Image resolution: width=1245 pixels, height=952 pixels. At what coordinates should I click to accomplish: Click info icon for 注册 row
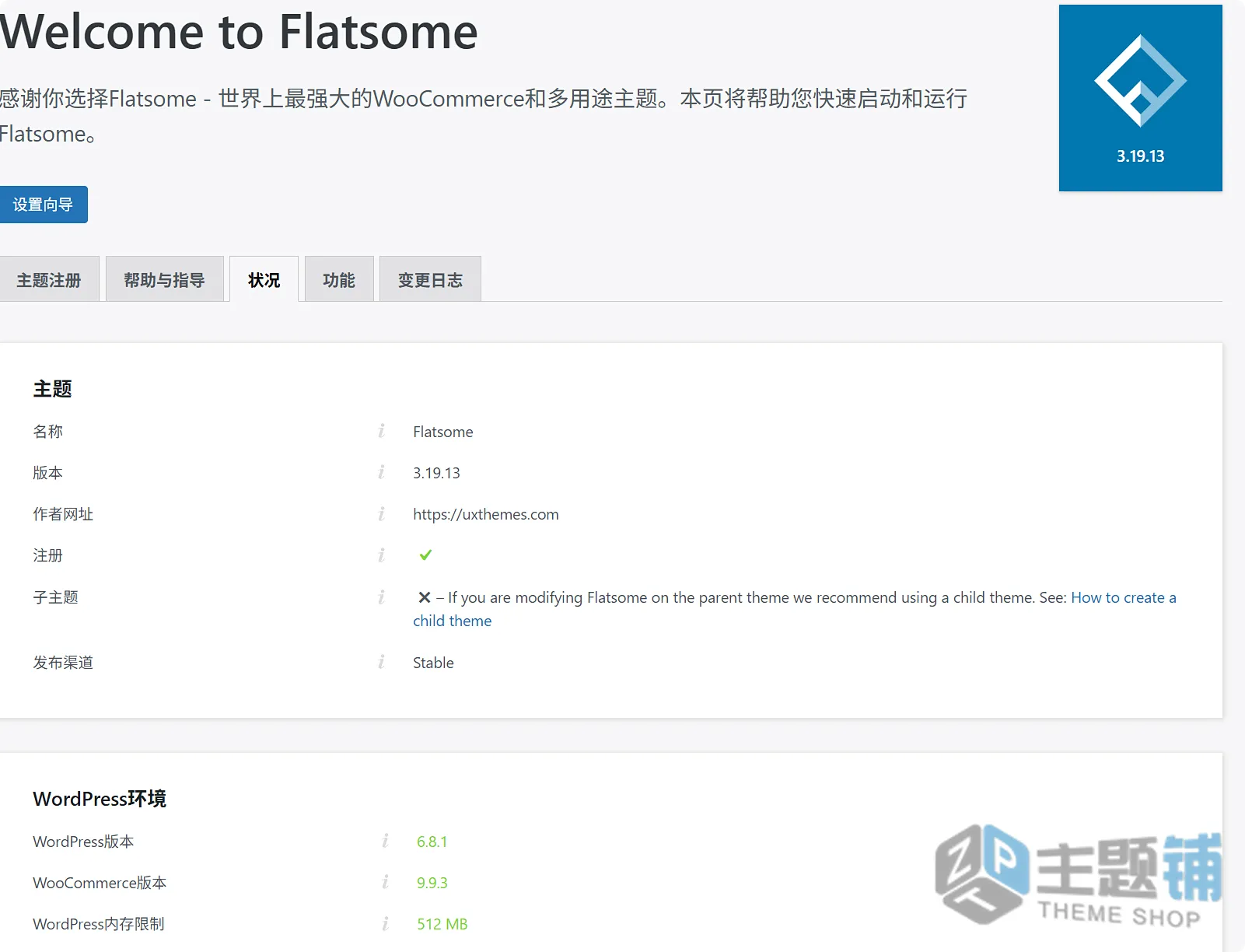pyautogui.click(x=381, y=555)
